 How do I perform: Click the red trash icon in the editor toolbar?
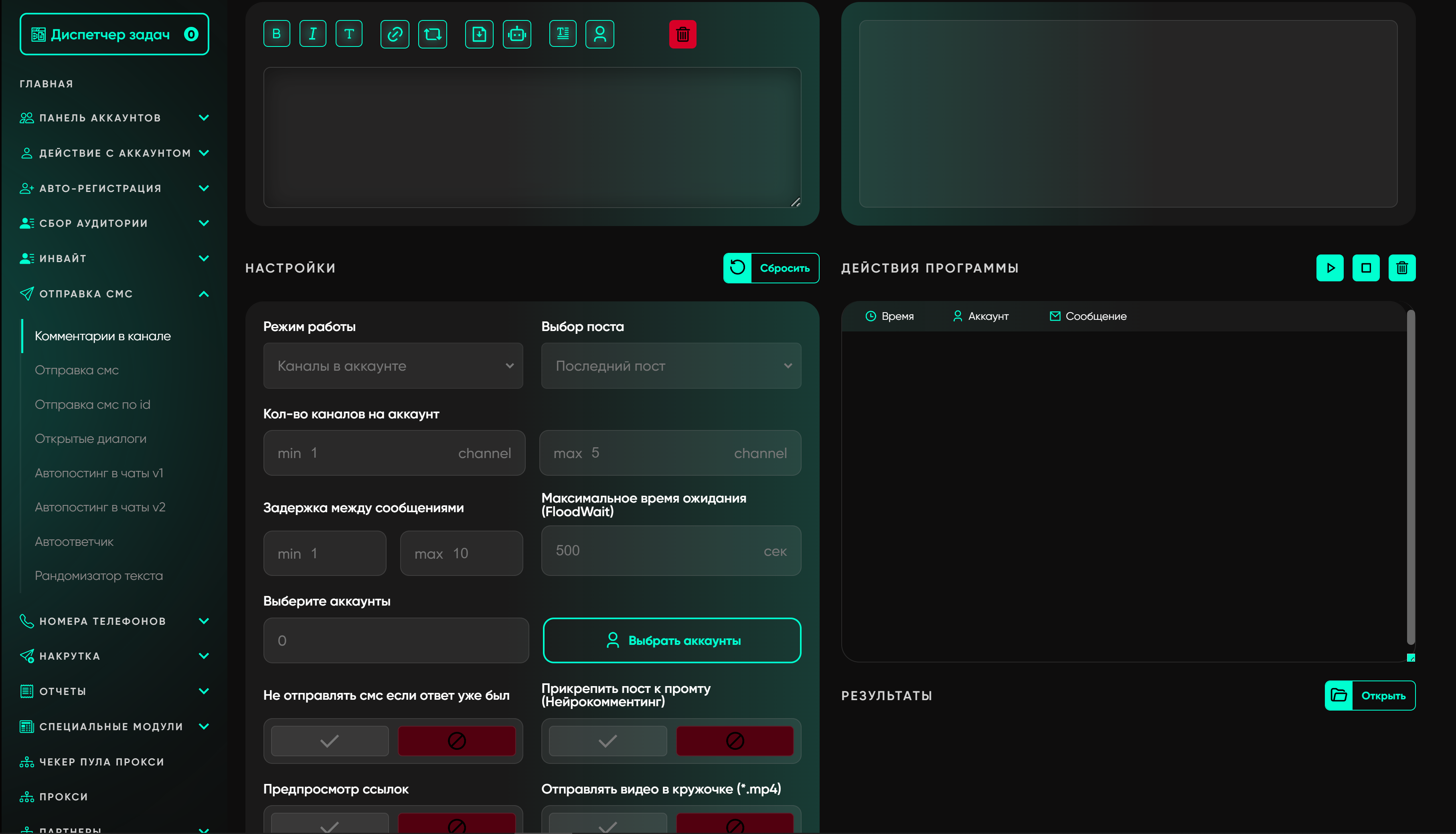pos(682,34)
